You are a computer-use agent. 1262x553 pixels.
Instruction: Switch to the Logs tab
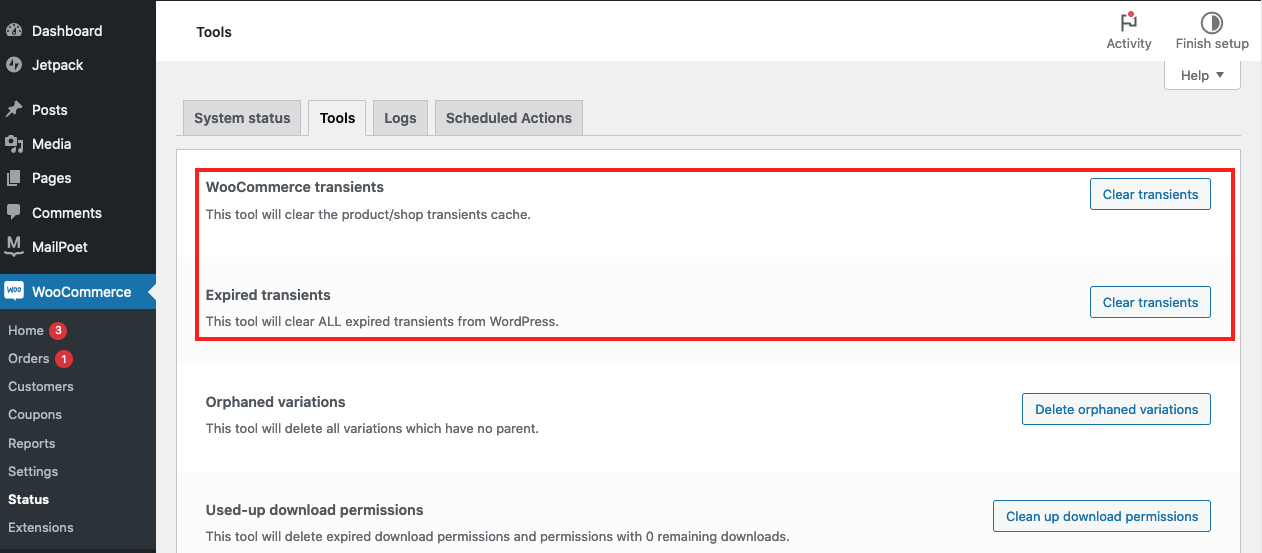400,118
